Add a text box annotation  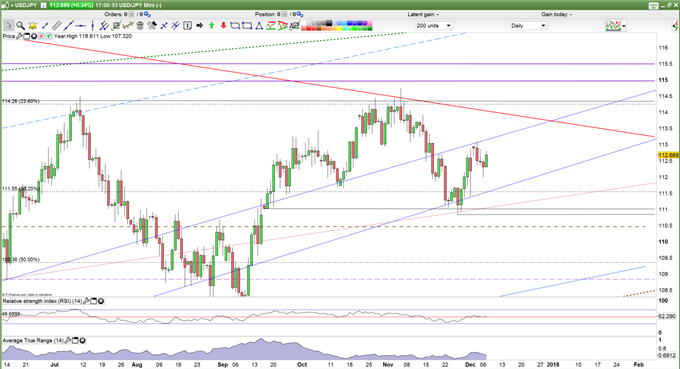point(187,26)
